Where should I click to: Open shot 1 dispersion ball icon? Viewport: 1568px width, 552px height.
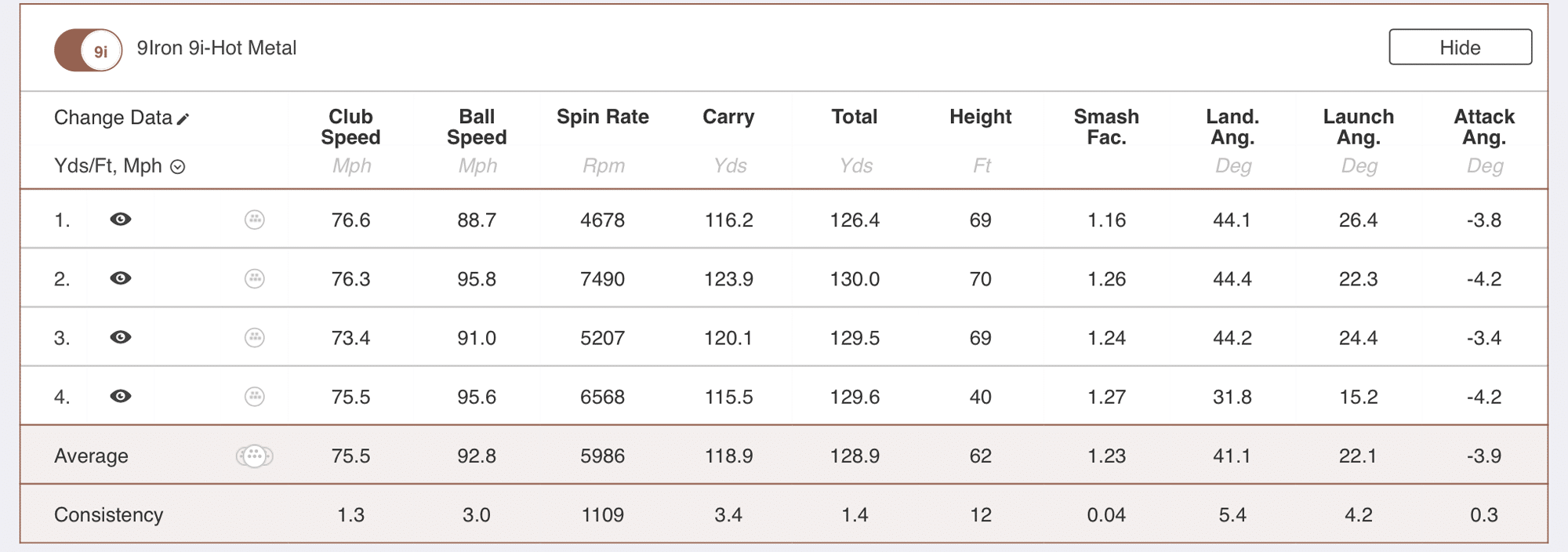pos(255,220)
